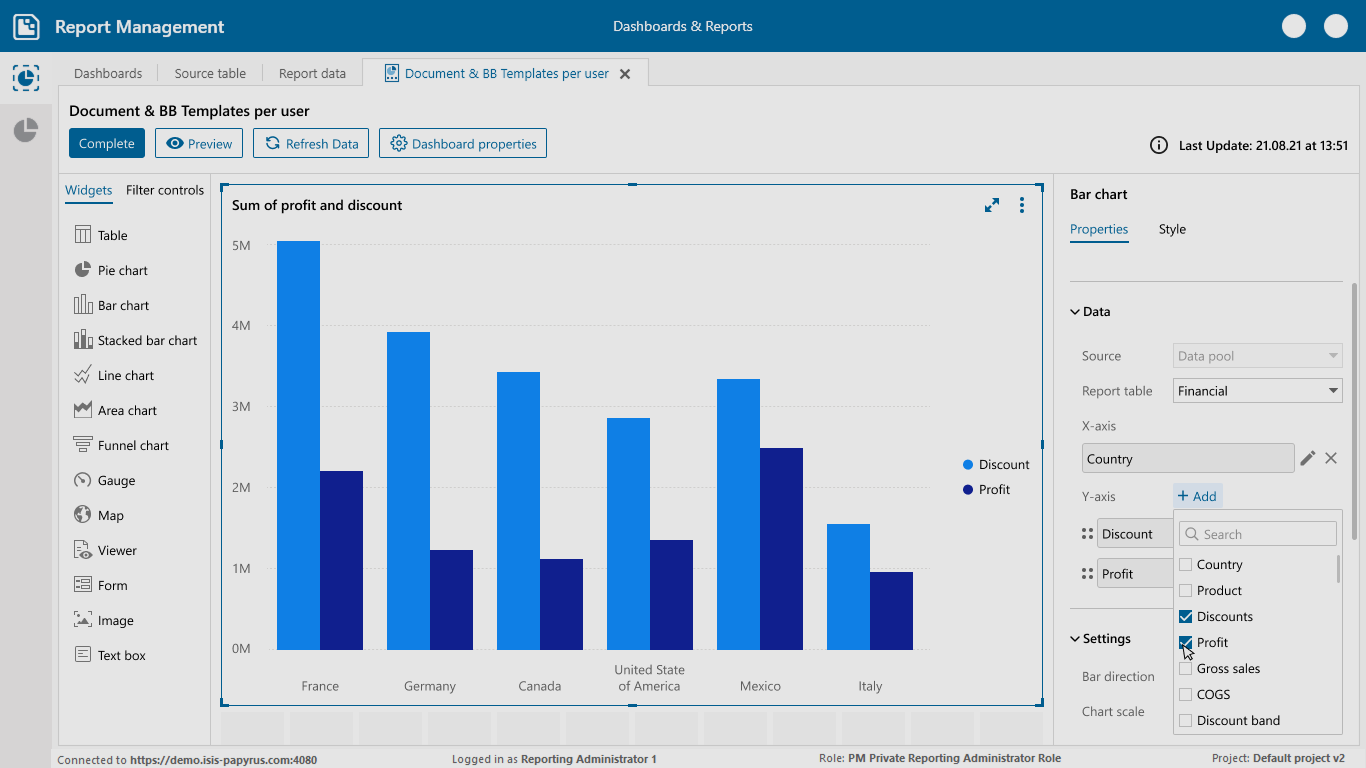1366x768 pixels.
Task: Open the chart's three-dot options menu
Action: (x=1022, y=205)
